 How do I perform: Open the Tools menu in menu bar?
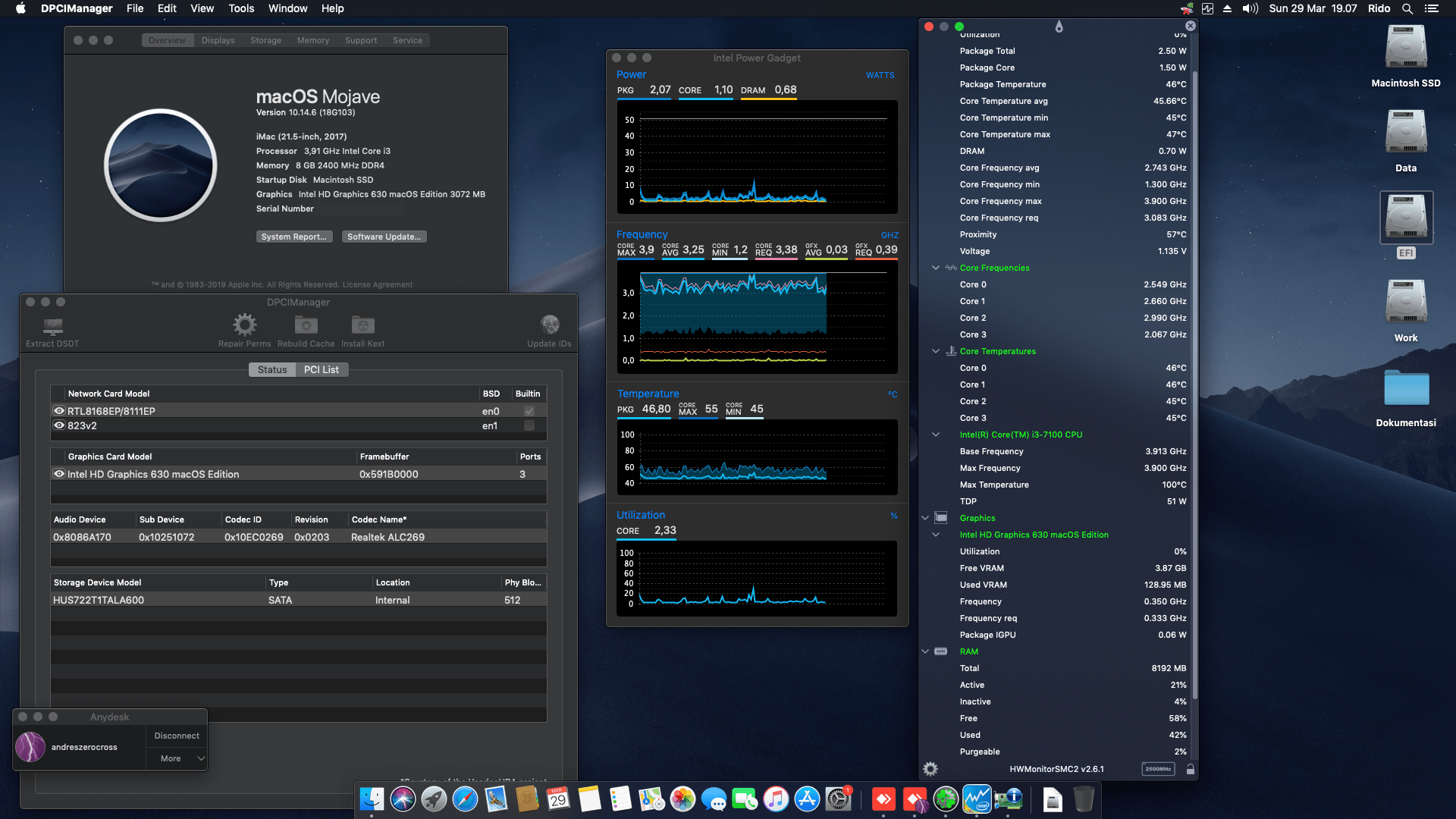241,8
